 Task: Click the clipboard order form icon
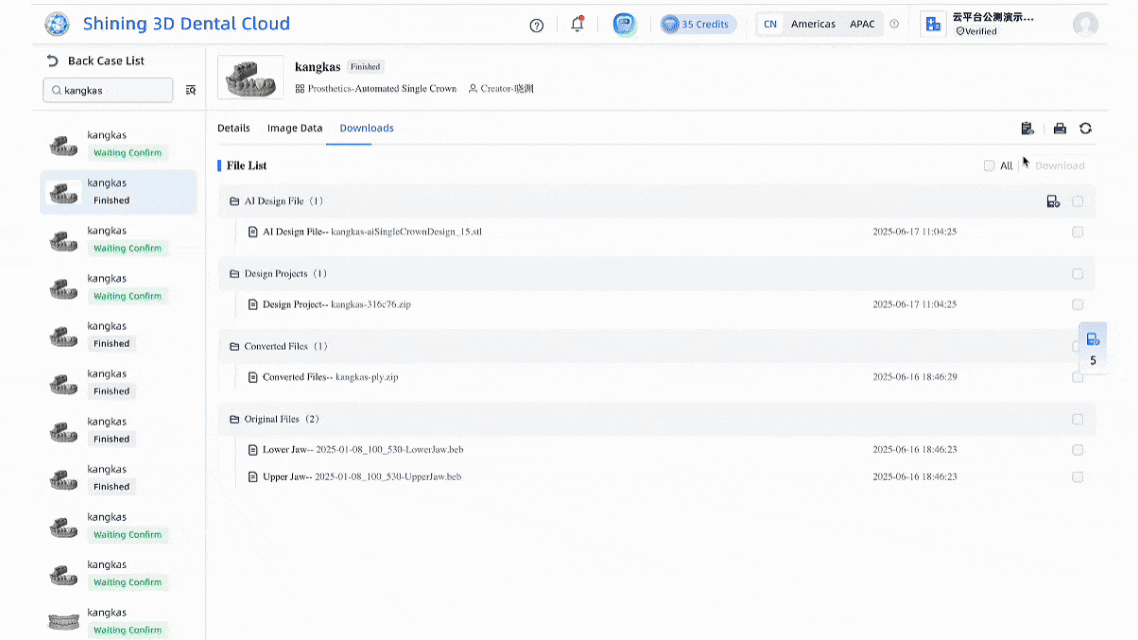click(1027, 128)
